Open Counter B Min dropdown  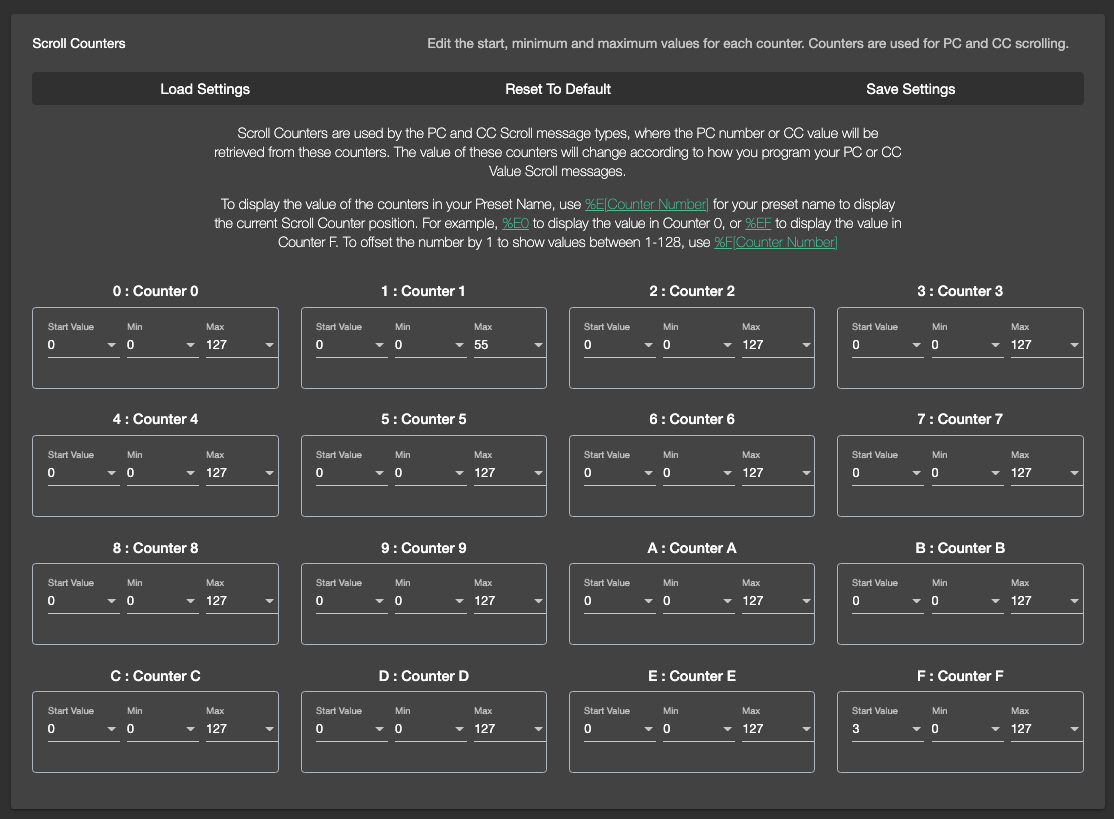tap(966, 601)
